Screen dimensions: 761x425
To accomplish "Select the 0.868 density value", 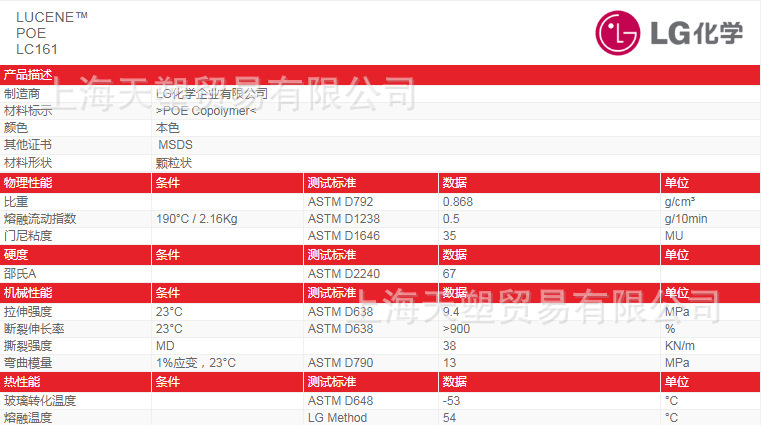I will (x=458, y=201).
